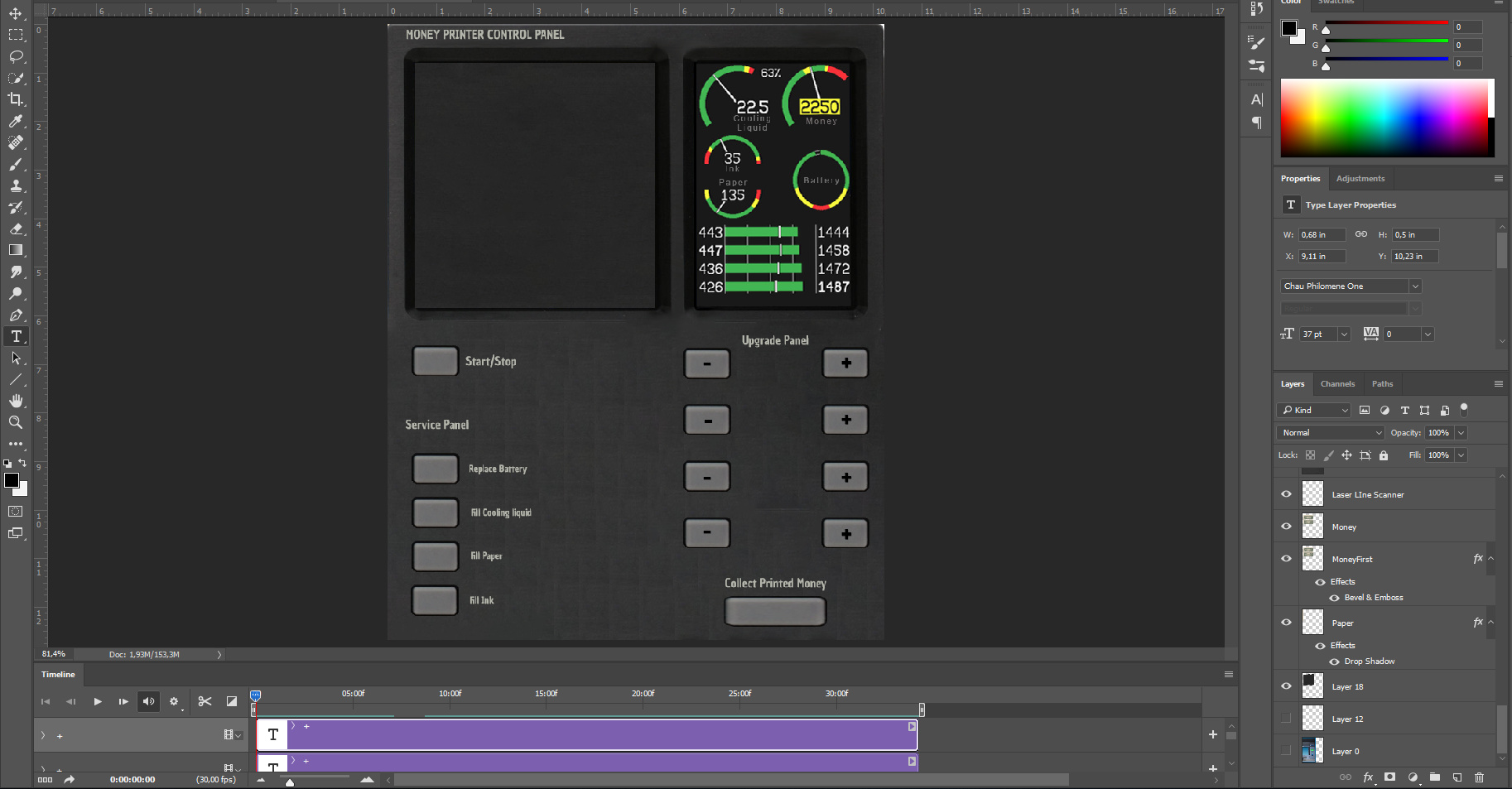Click the X position input field
This screenshot has height=789, width=1512.
pyautogui.click(x=1322, y=257)
